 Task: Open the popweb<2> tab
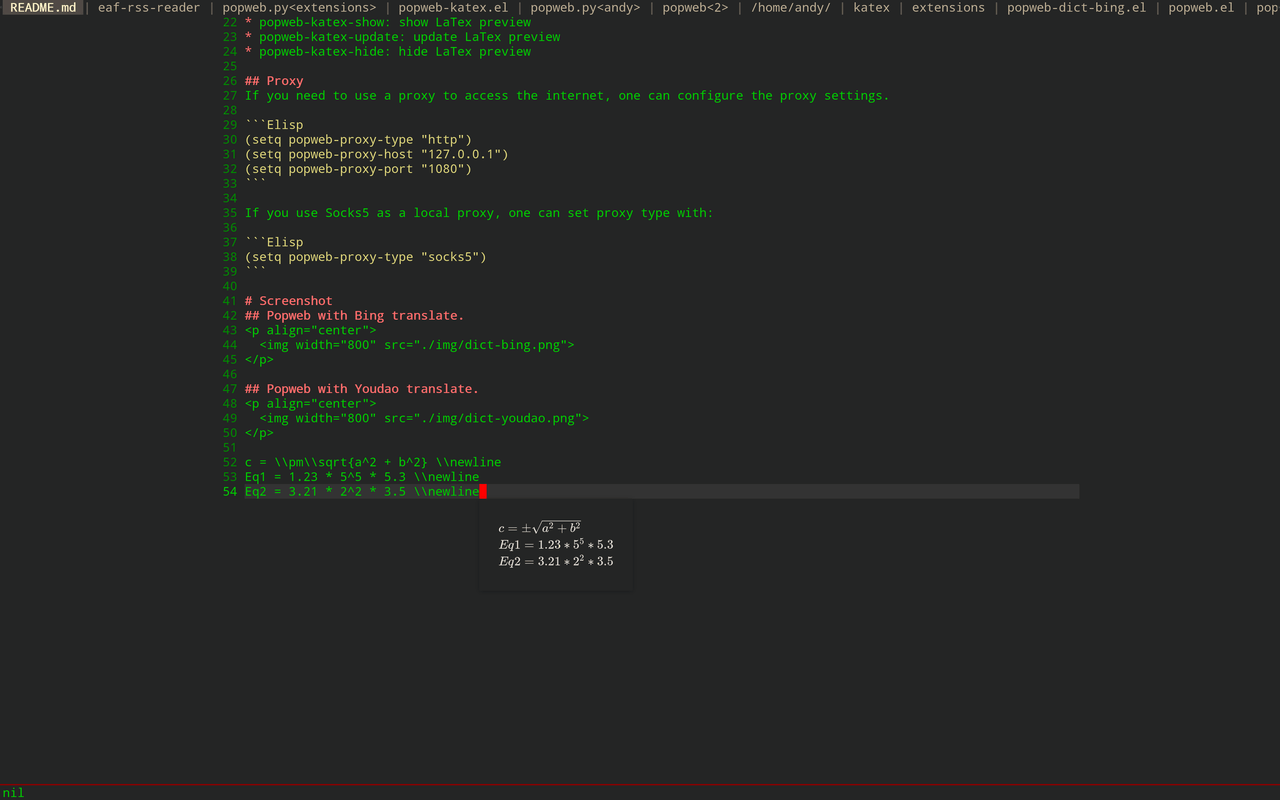(x=695, y=7)
